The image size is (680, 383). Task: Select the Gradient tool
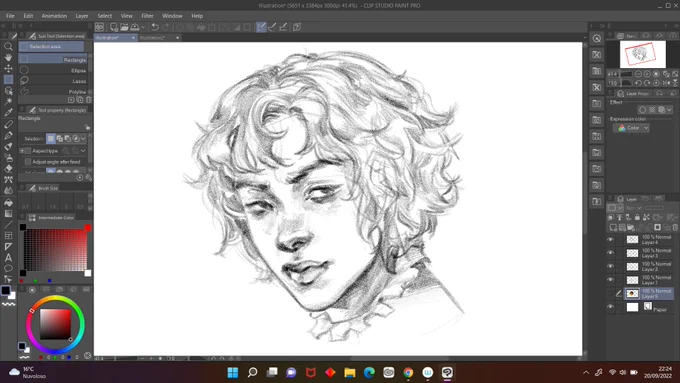8,213
